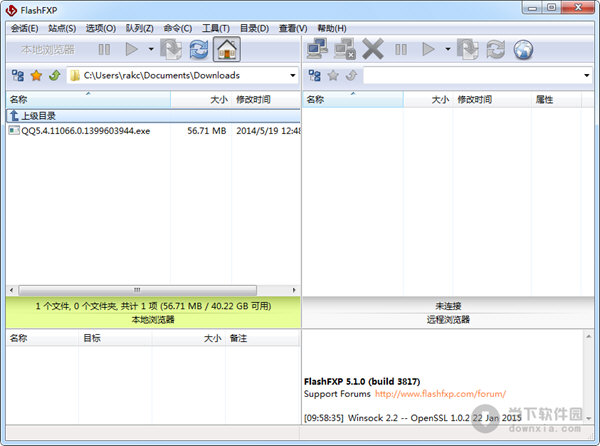Click the Winsock 2.2 OpenSSL log line
Screen dimensions: 600x446
coord(412,418)
